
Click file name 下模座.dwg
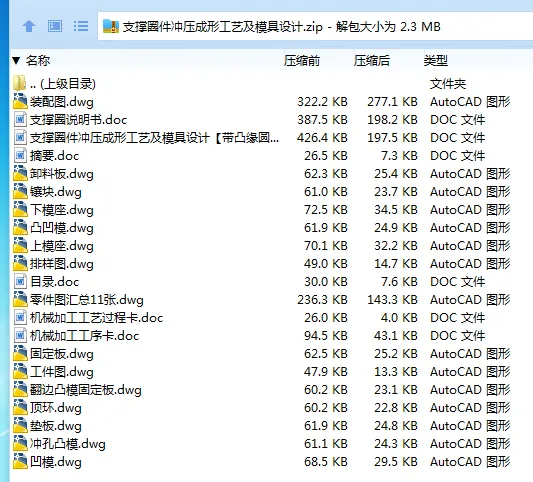click(62, 210)
